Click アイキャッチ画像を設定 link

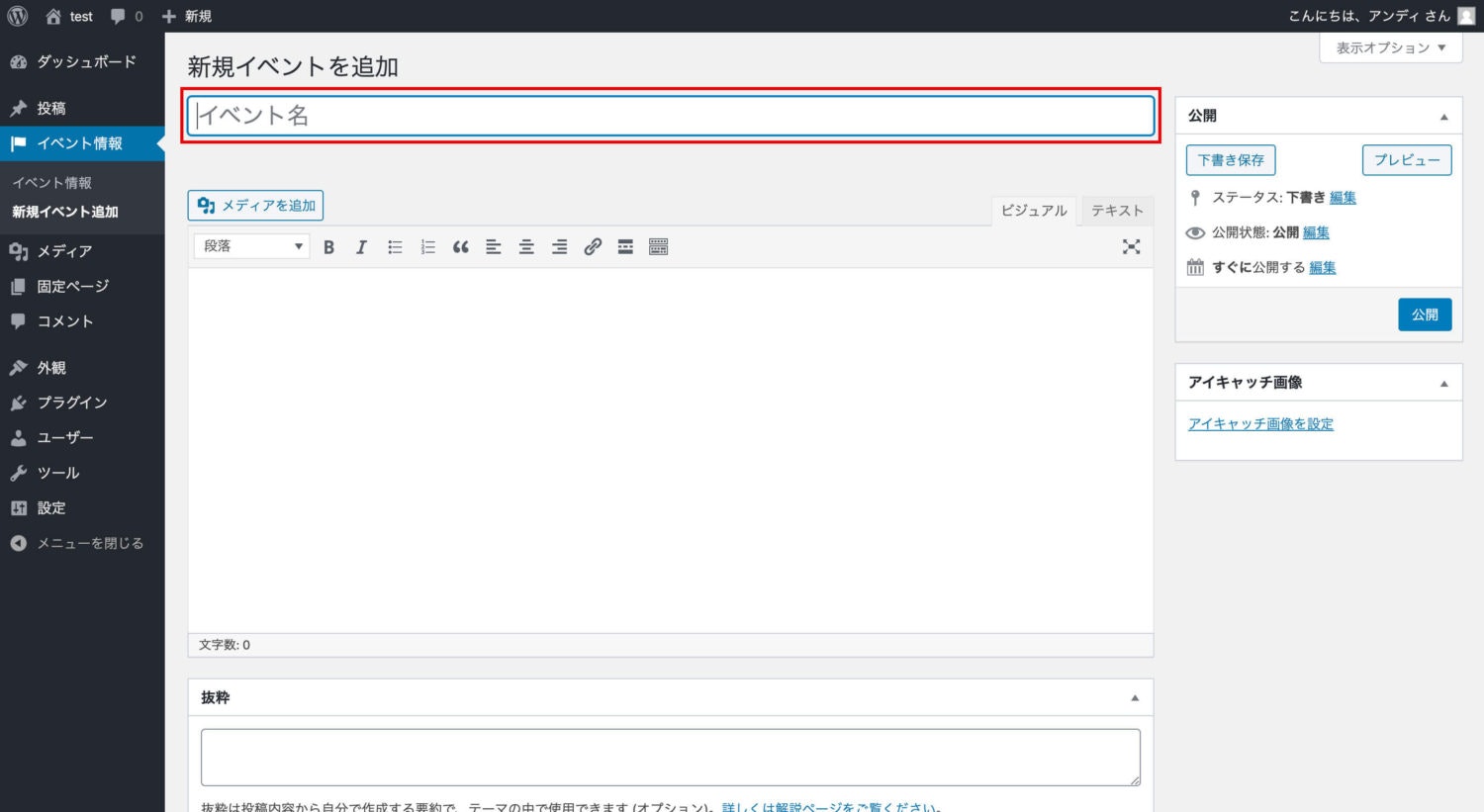[x=1260, y=424]
